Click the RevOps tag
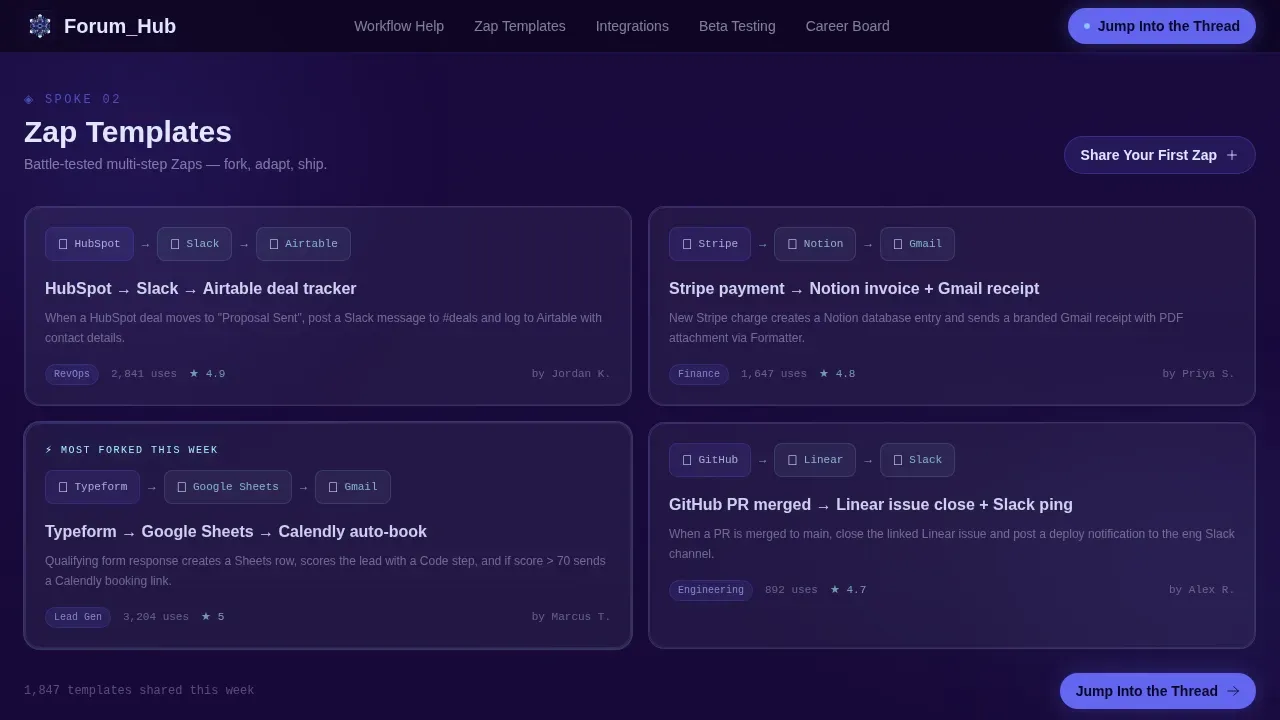The width and height of the screenshot is (1280, 720). (72, 374)
